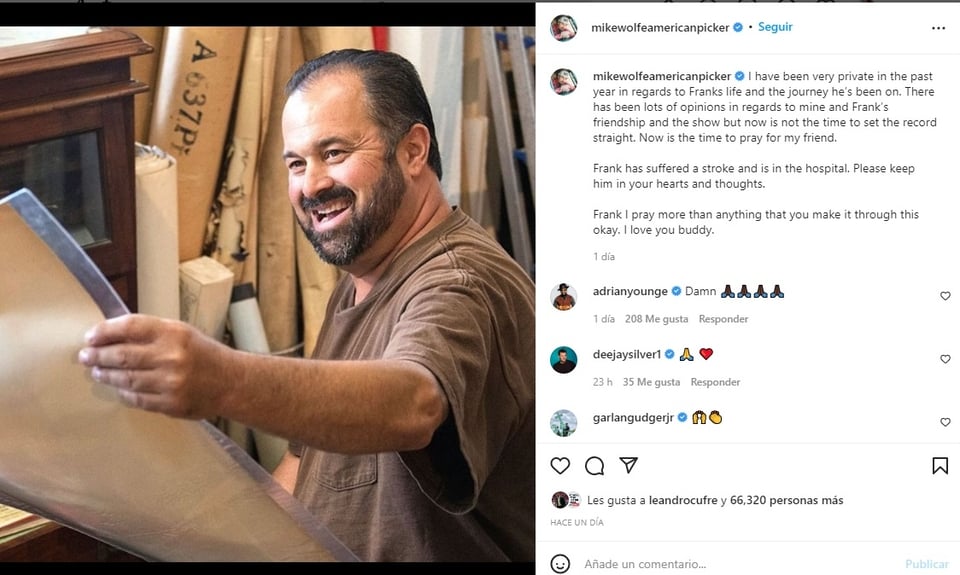
Task: Focus the Añade un comentario field
Action: [738, 563]
